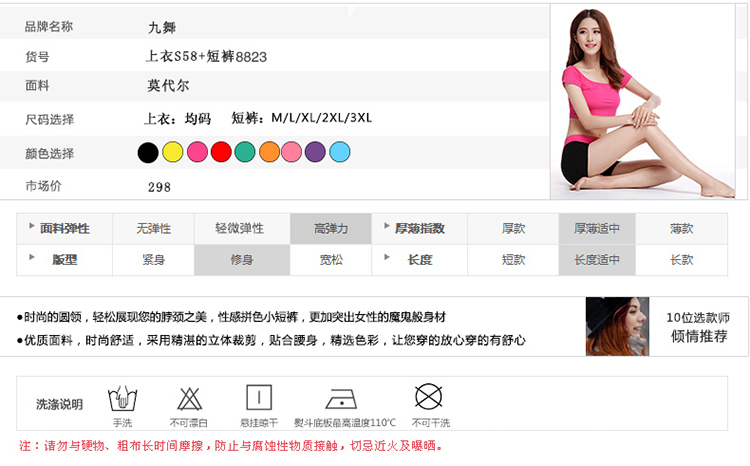The image size is (750, 466).
Task: Select the 高弹力 elasticity option
Action: pyautogui.click(x=330, y=229)
